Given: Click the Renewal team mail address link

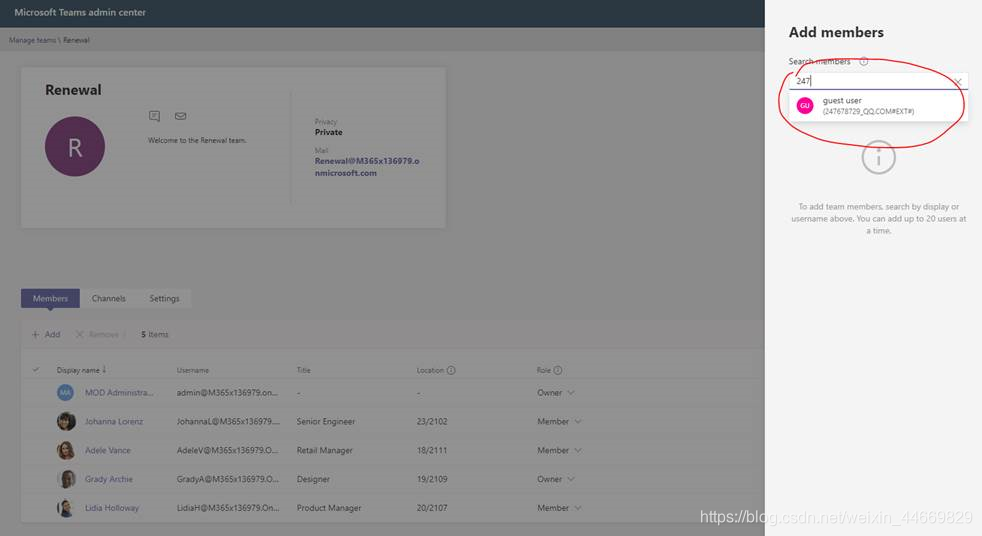Looking at the screenshot, I should [x=367, y=167].
